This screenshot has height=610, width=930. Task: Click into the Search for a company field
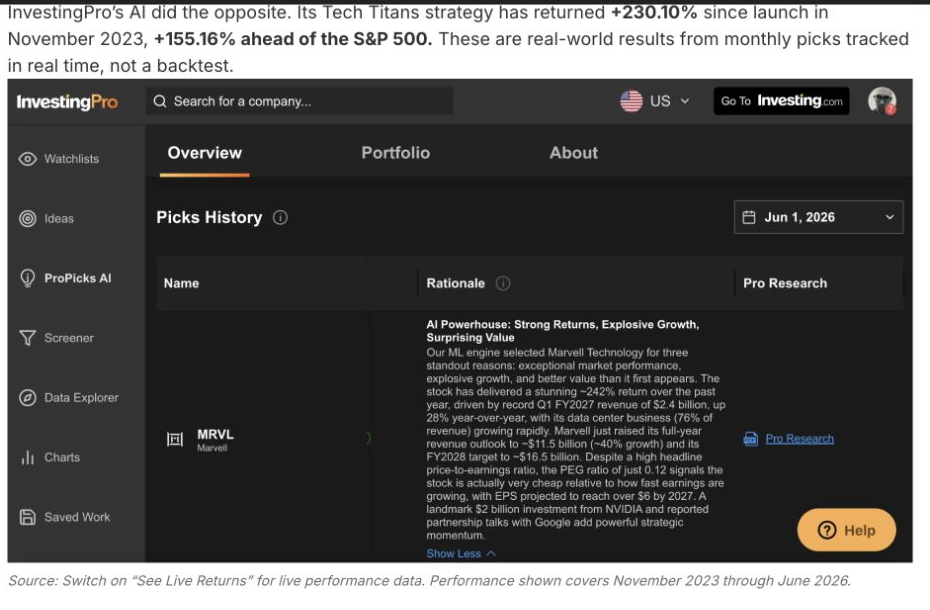pyautogui.click(x=300, y=101)
